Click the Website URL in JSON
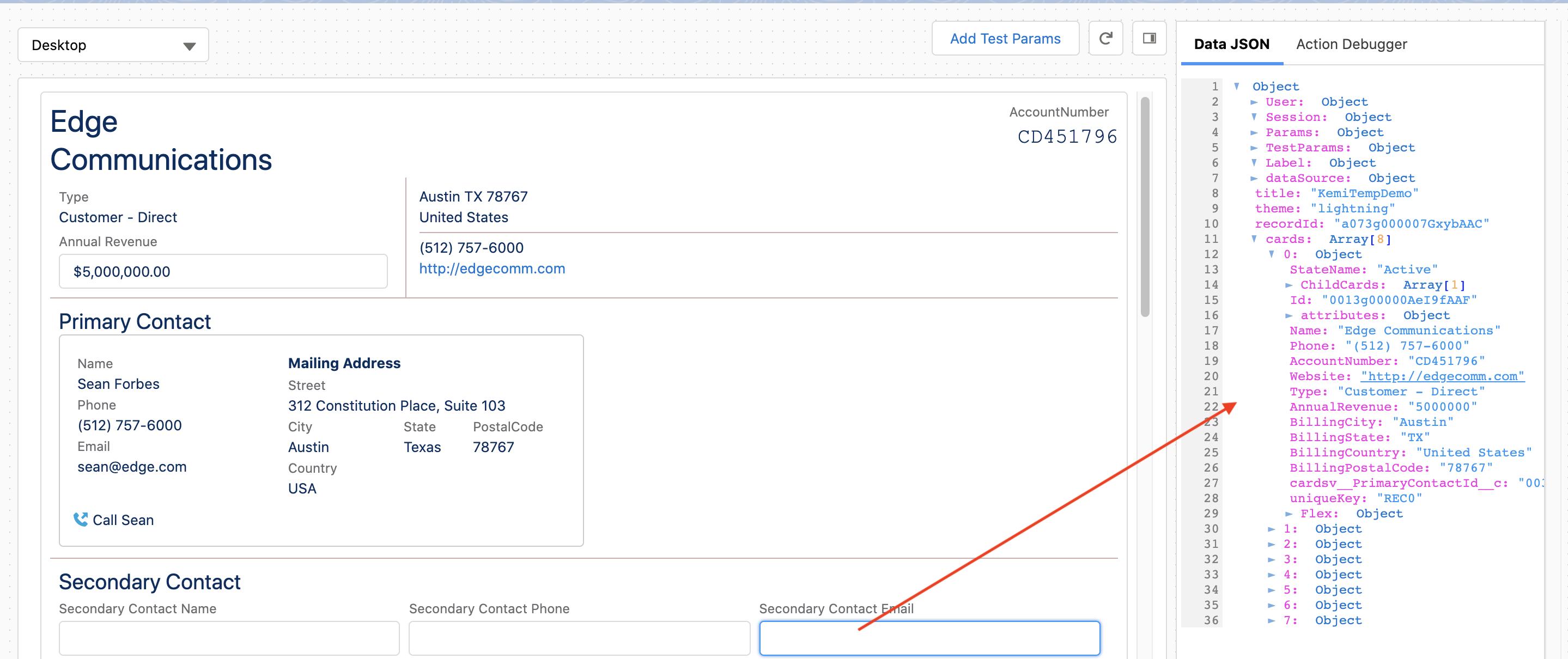Image resolution: width=1568 pixels, height=659 pixels. pos(1443,376)
